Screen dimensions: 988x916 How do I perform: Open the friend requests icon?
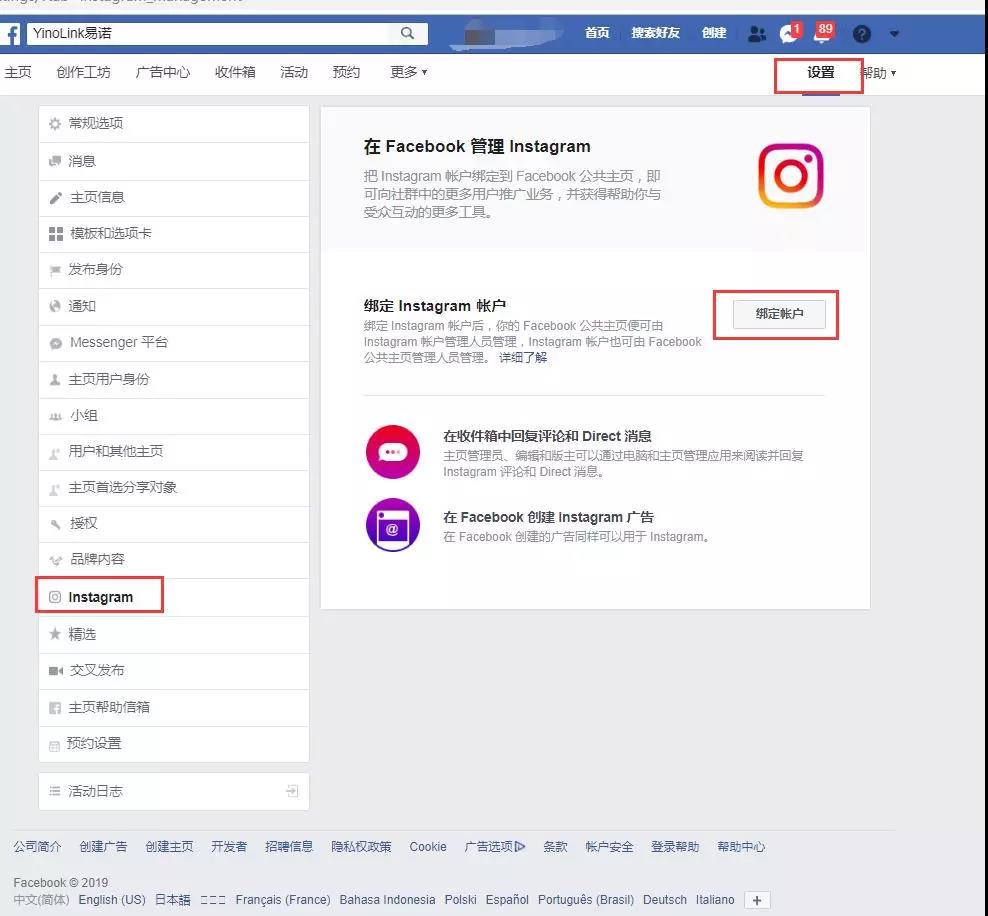(x=757, y=34)
